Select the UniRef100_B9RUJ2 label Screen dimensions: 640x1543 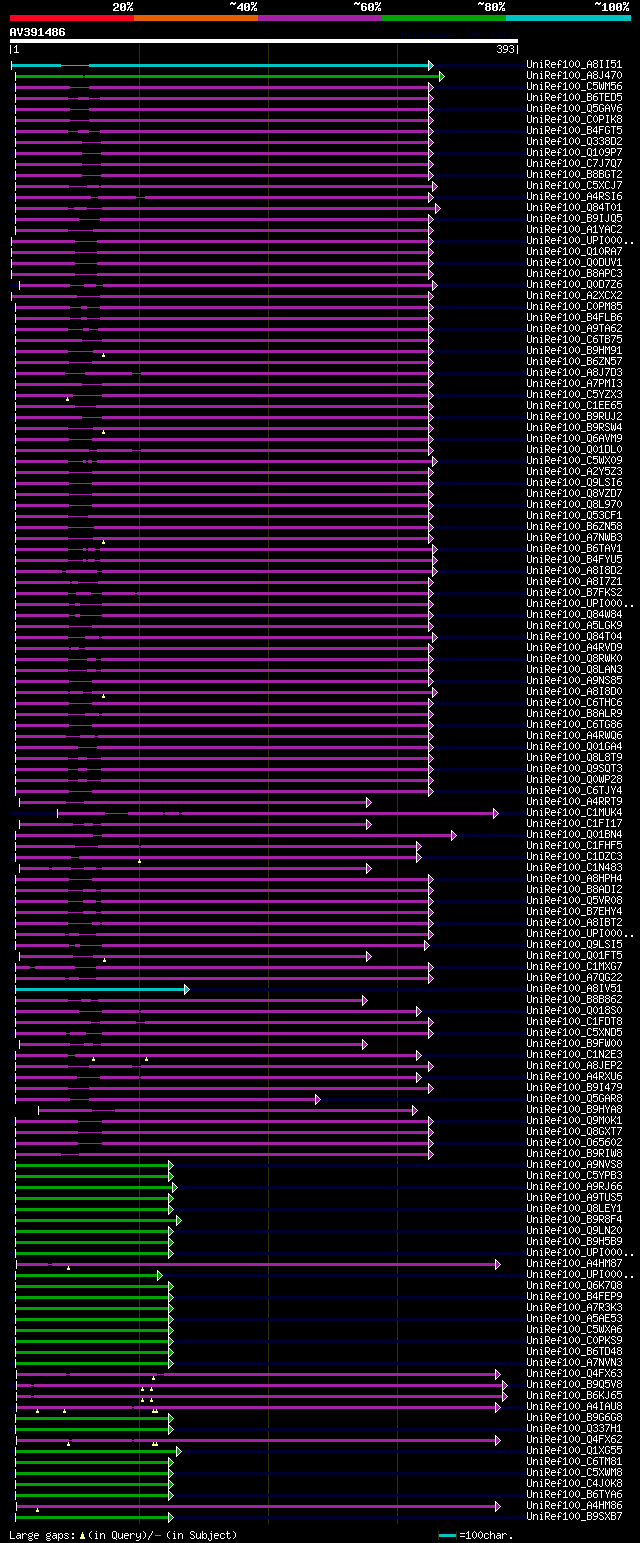click(575, 417)
